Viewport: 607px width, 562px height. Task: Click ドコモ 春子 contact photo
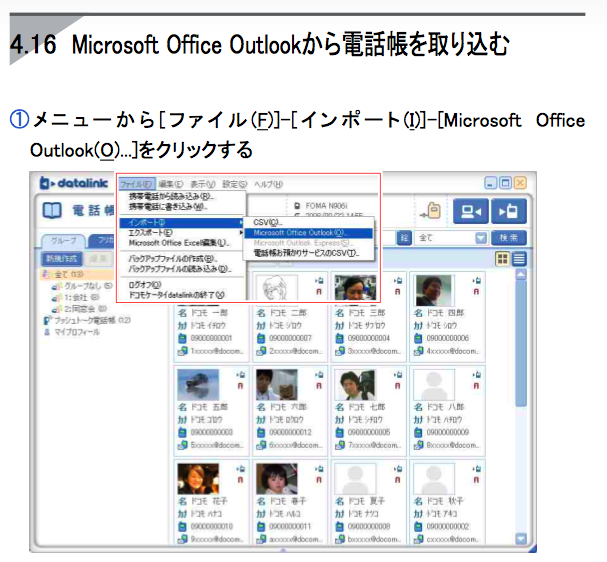277,478
